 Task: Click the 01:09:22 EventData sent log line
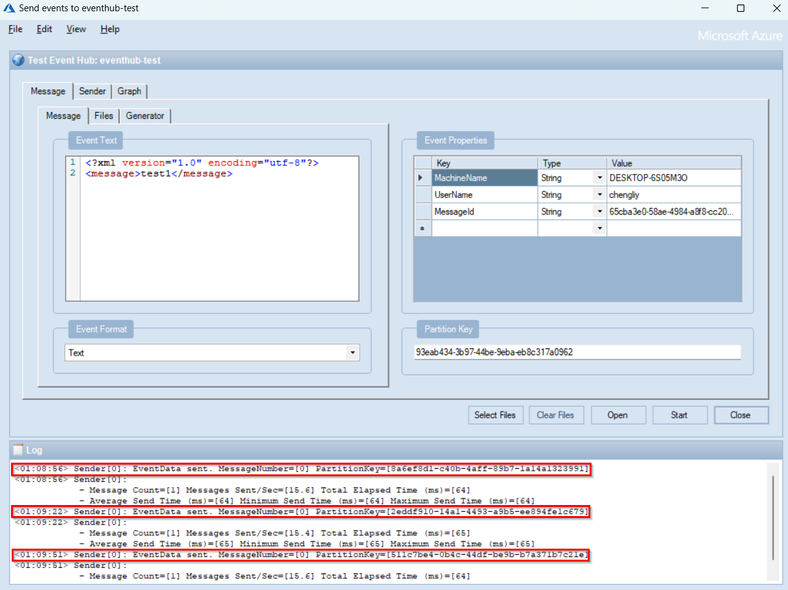click(x=302, y=512)
